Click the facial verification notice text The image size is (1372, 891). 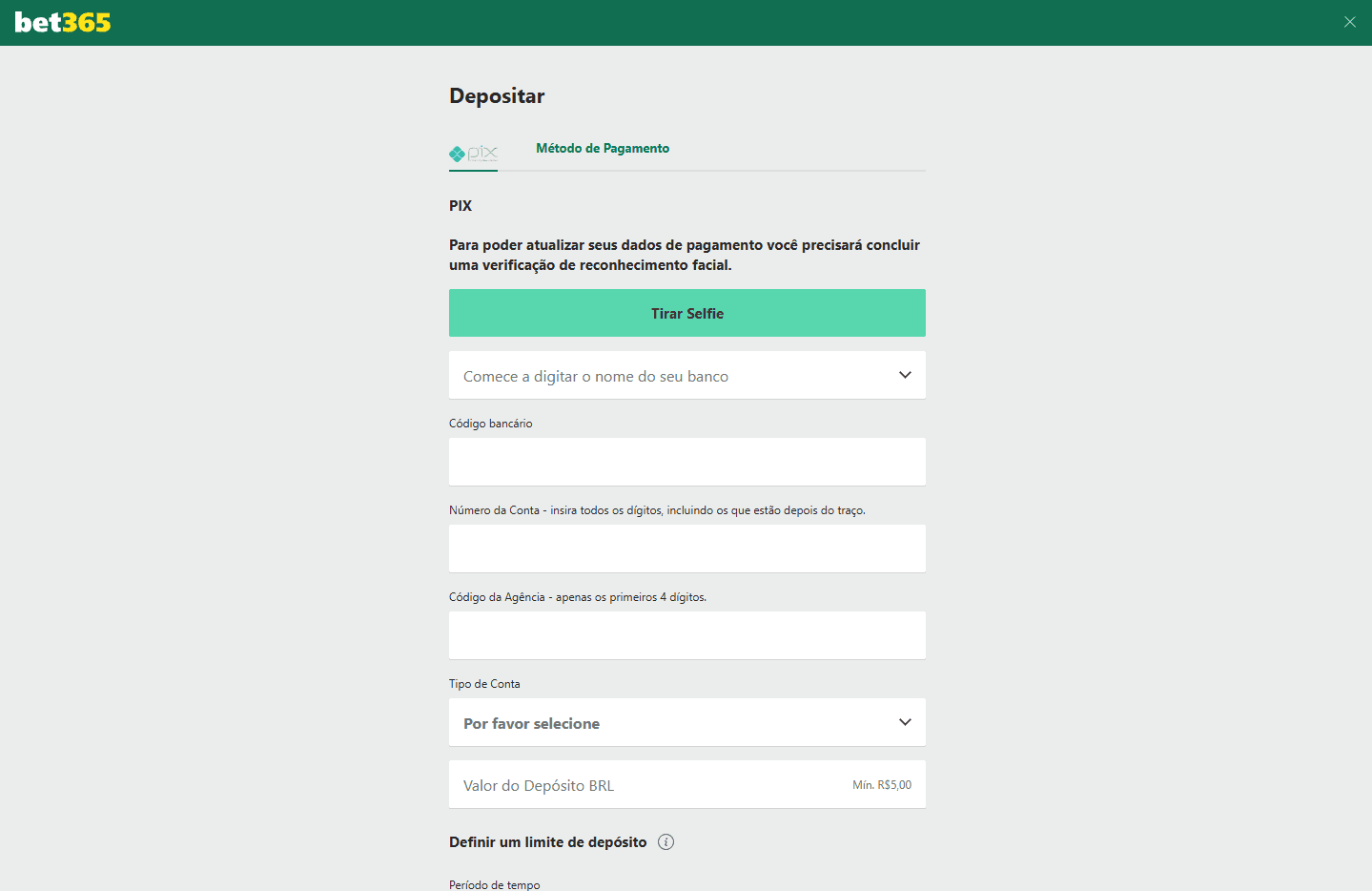685,255
